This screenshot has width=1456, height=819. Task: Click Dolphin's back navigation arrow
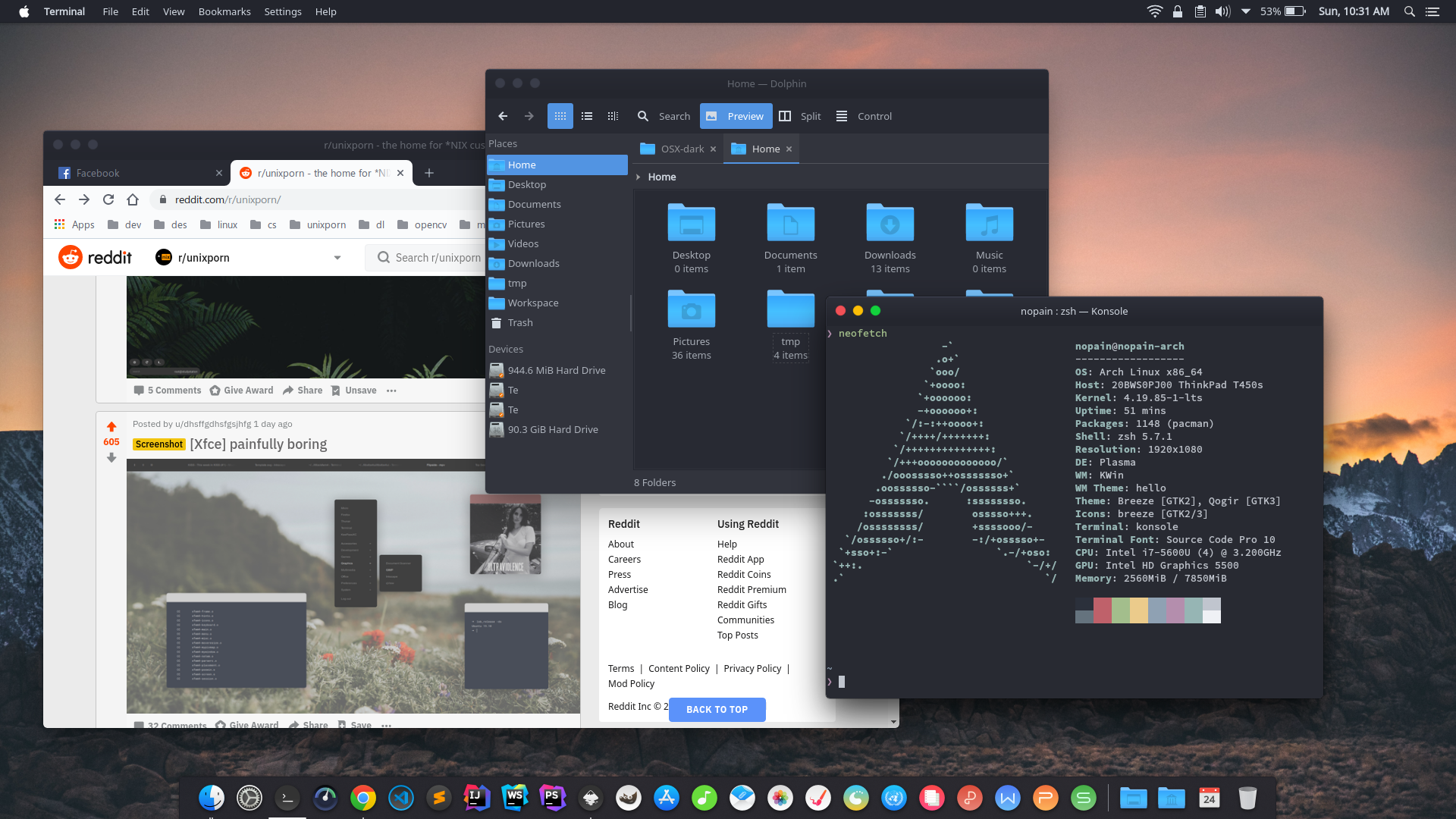(x=503, y=116)
